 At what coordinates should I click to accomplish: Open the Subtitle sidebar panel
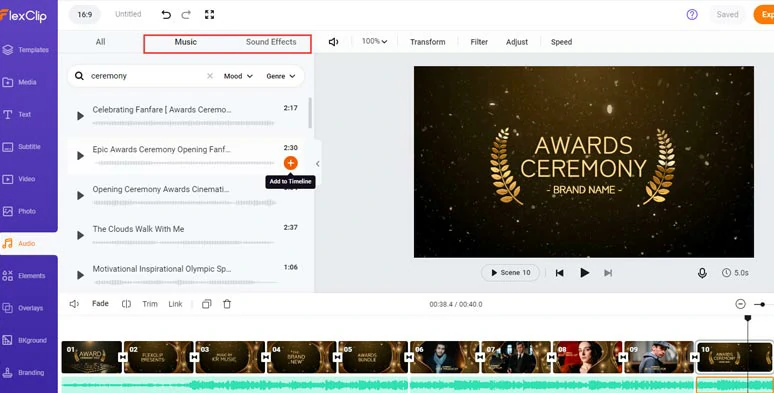coord(22,147)
